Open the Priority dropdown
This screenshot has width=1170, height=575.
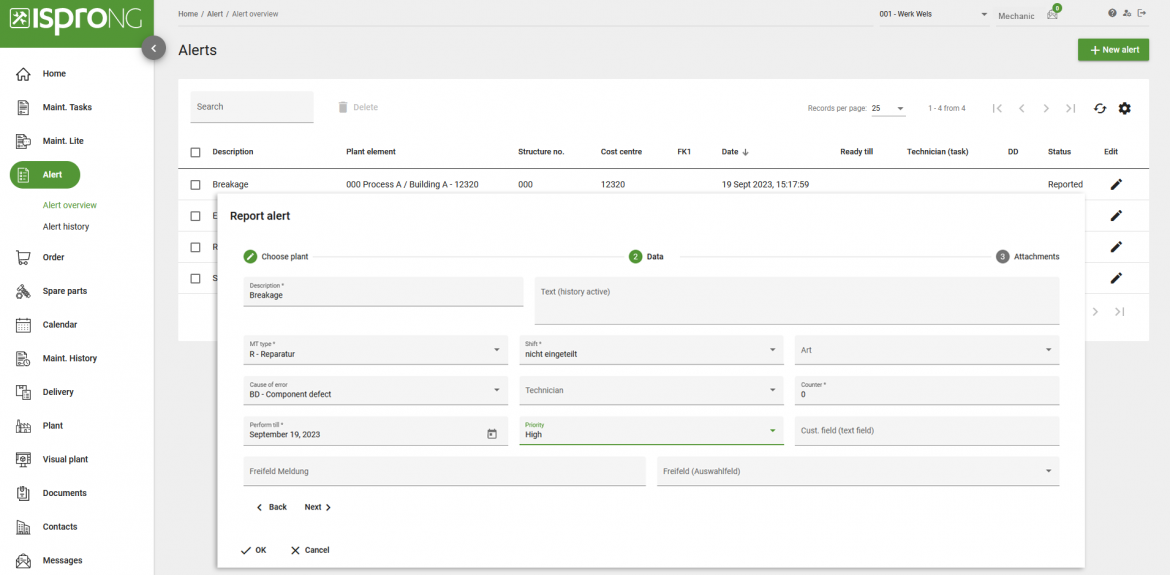click(x=772, y=431)
